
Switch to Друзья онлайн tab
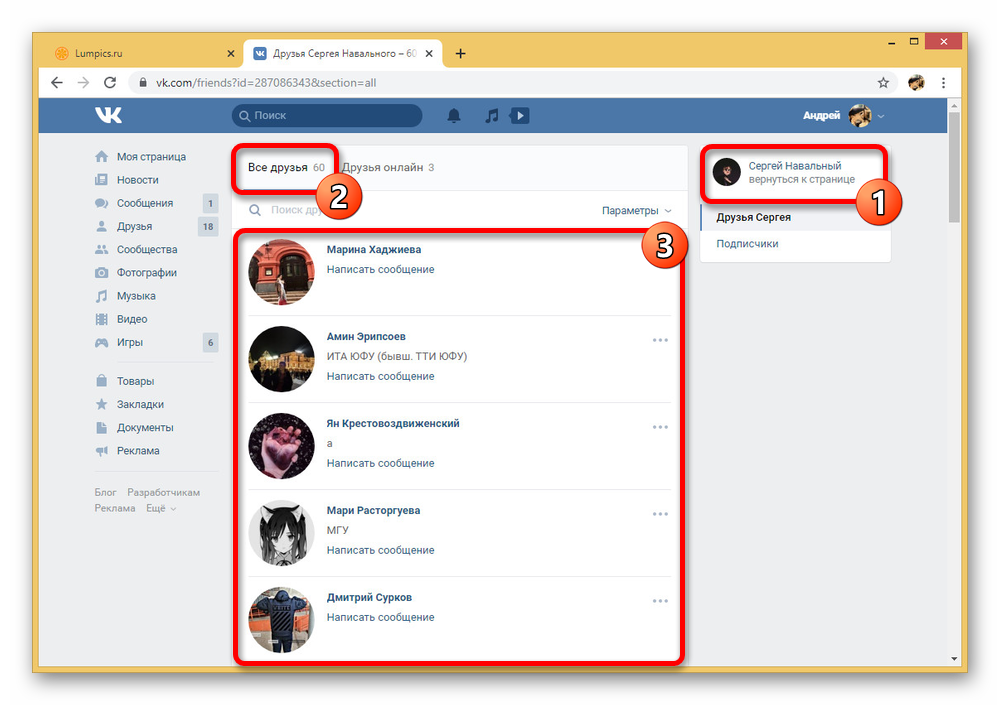388,167
